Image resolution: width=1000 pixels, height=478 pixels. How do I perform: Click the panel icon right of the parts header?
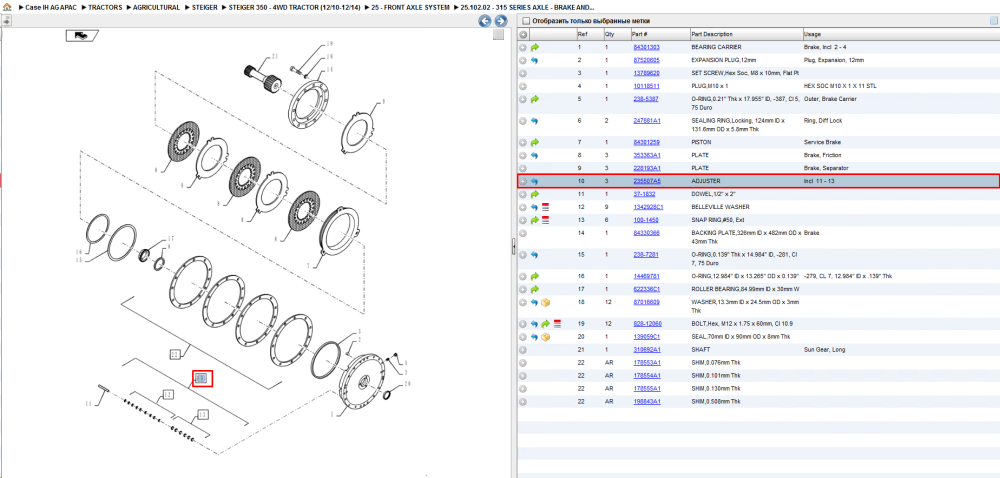993,21
